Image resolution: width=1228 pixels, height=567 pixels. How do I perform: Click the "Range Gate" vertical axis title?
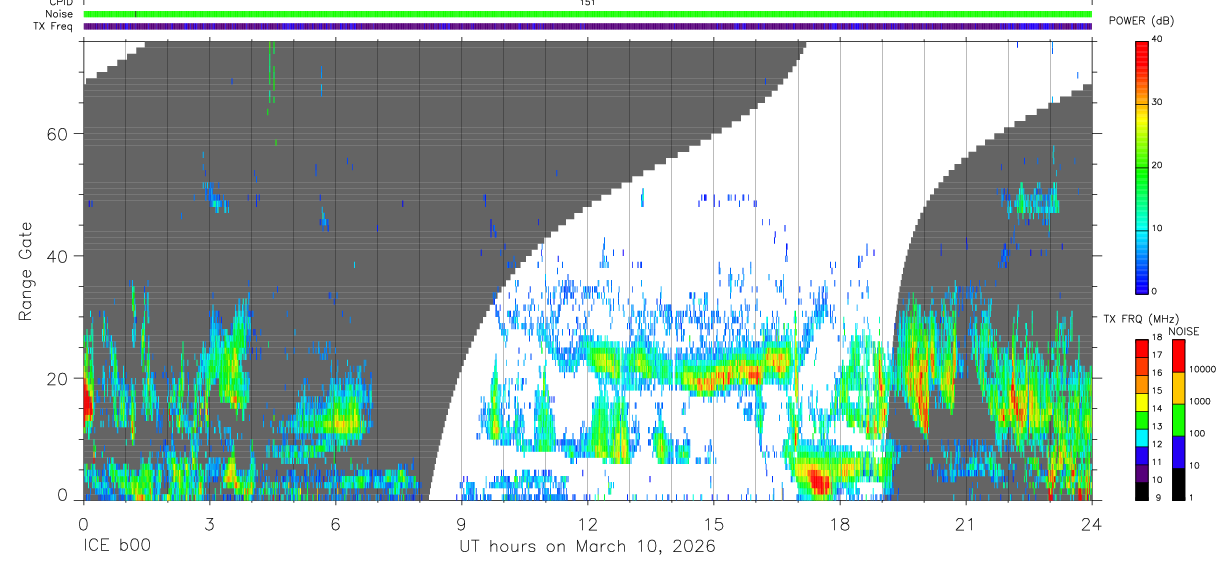point(27,271)
